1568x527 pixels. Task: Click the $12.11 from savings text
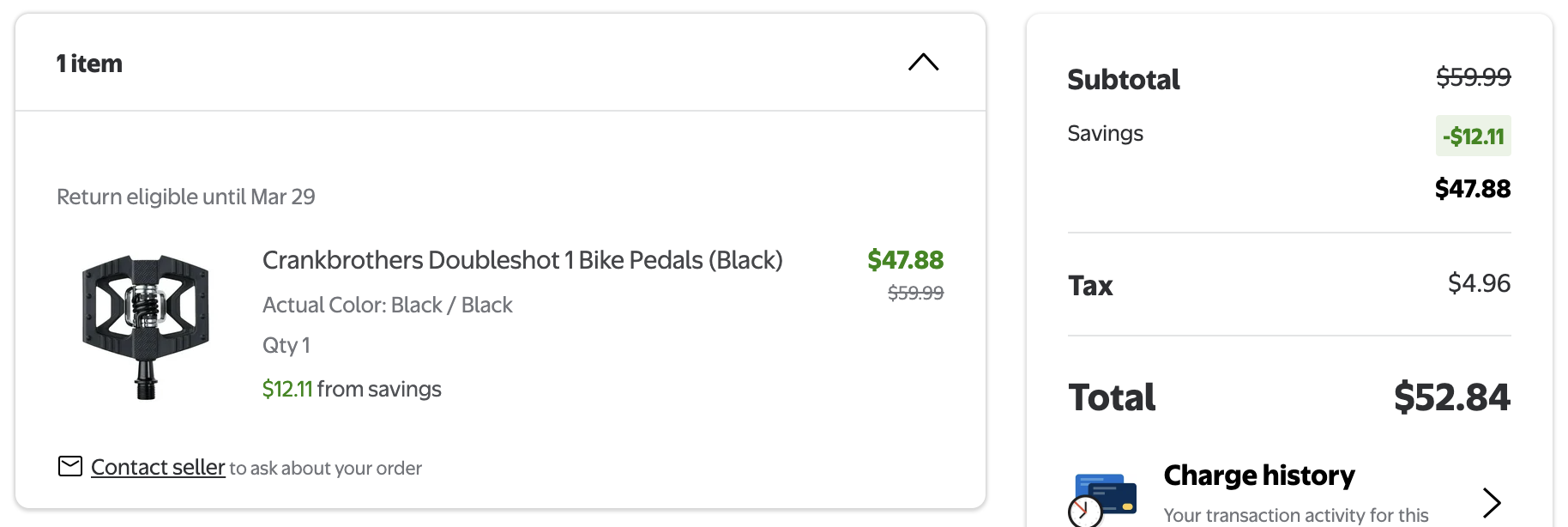pyautogui.click(x=352, y=389)
